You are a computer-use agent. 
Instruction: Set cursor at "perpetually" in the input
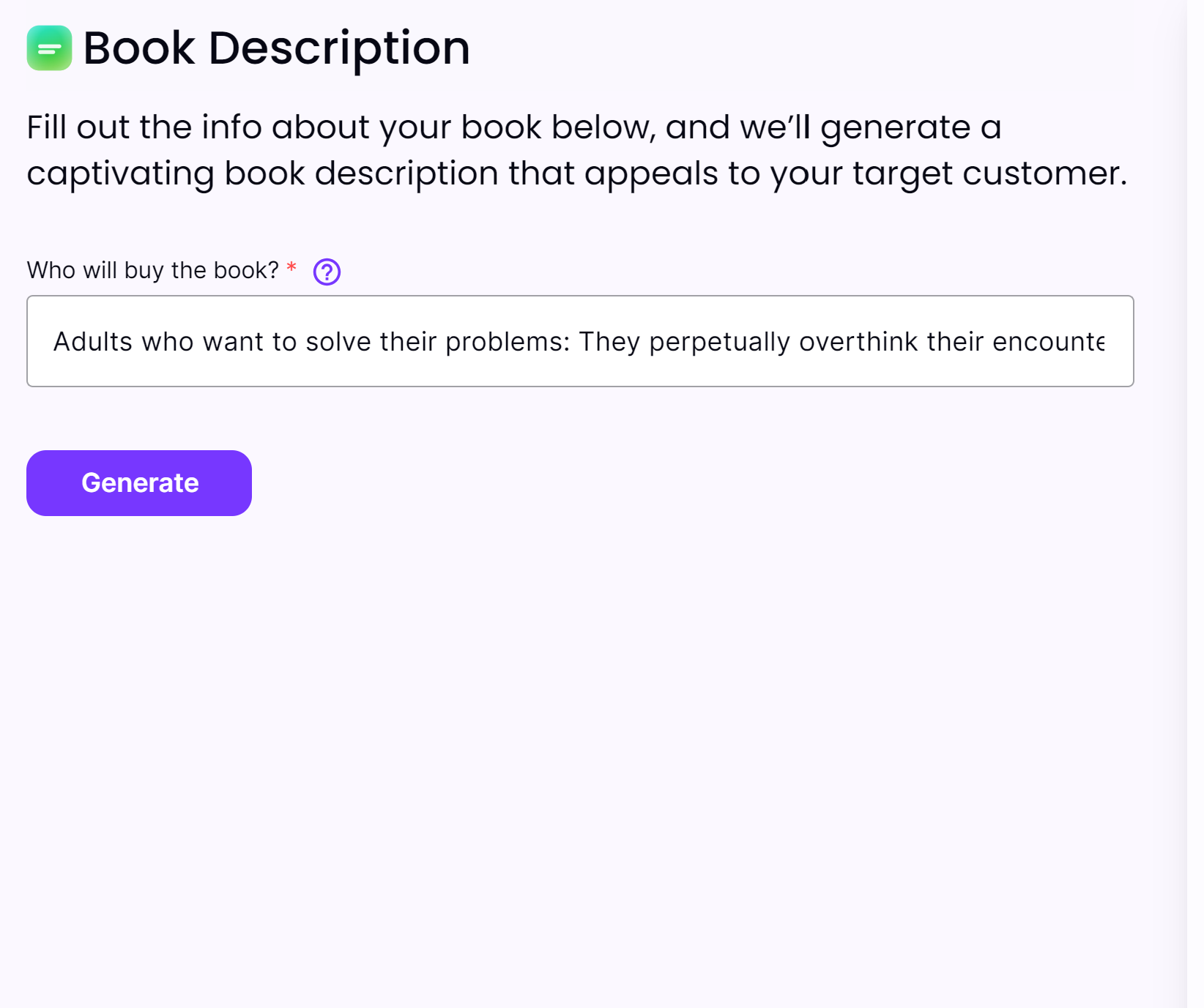719,342
